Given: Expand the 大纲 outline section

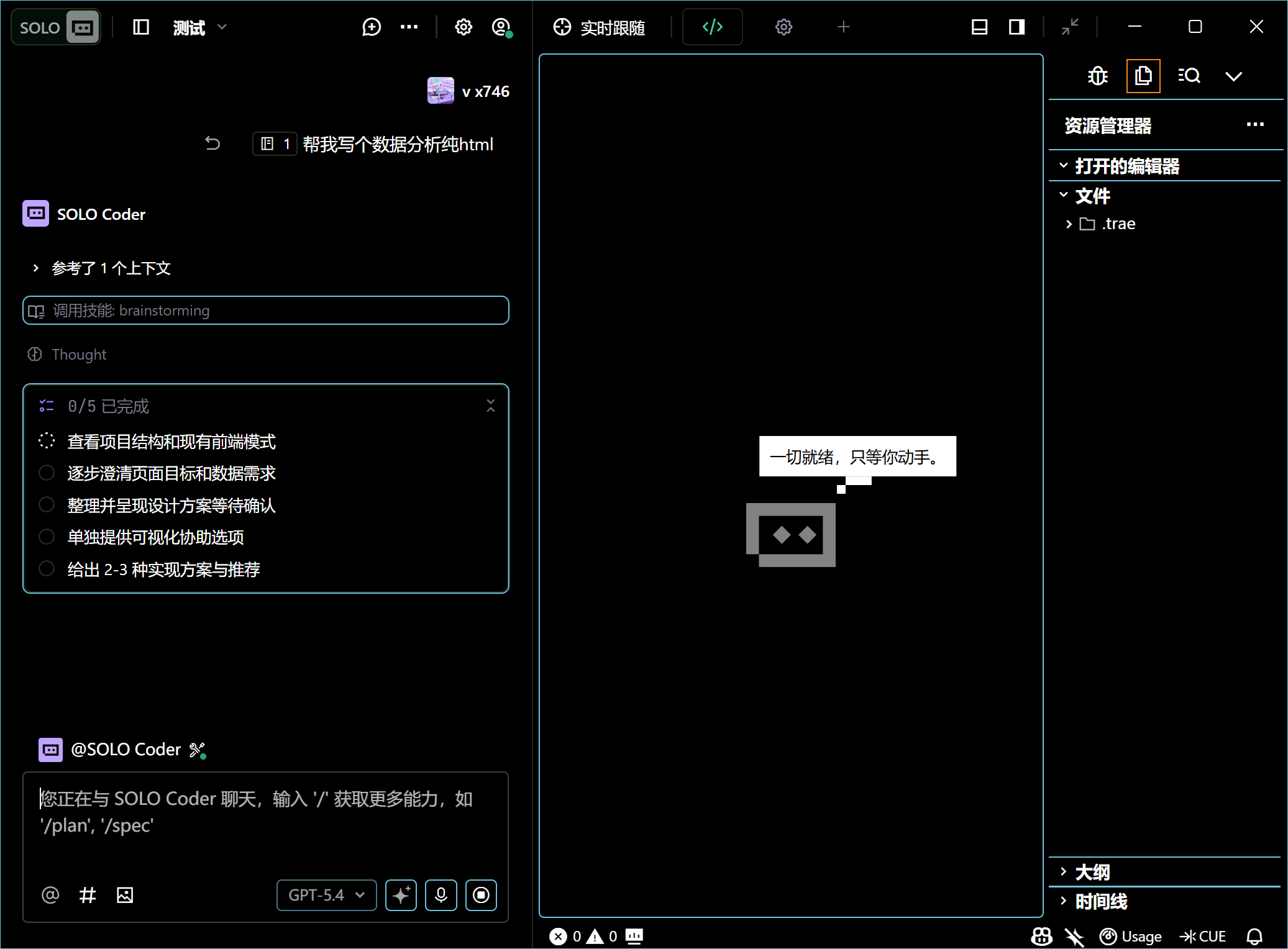Looking at the screenshot, I should 1092,872.
